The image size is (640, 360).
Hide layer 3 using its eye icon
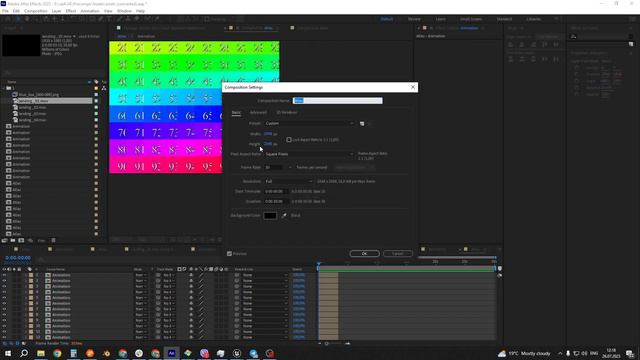(4, 287)
